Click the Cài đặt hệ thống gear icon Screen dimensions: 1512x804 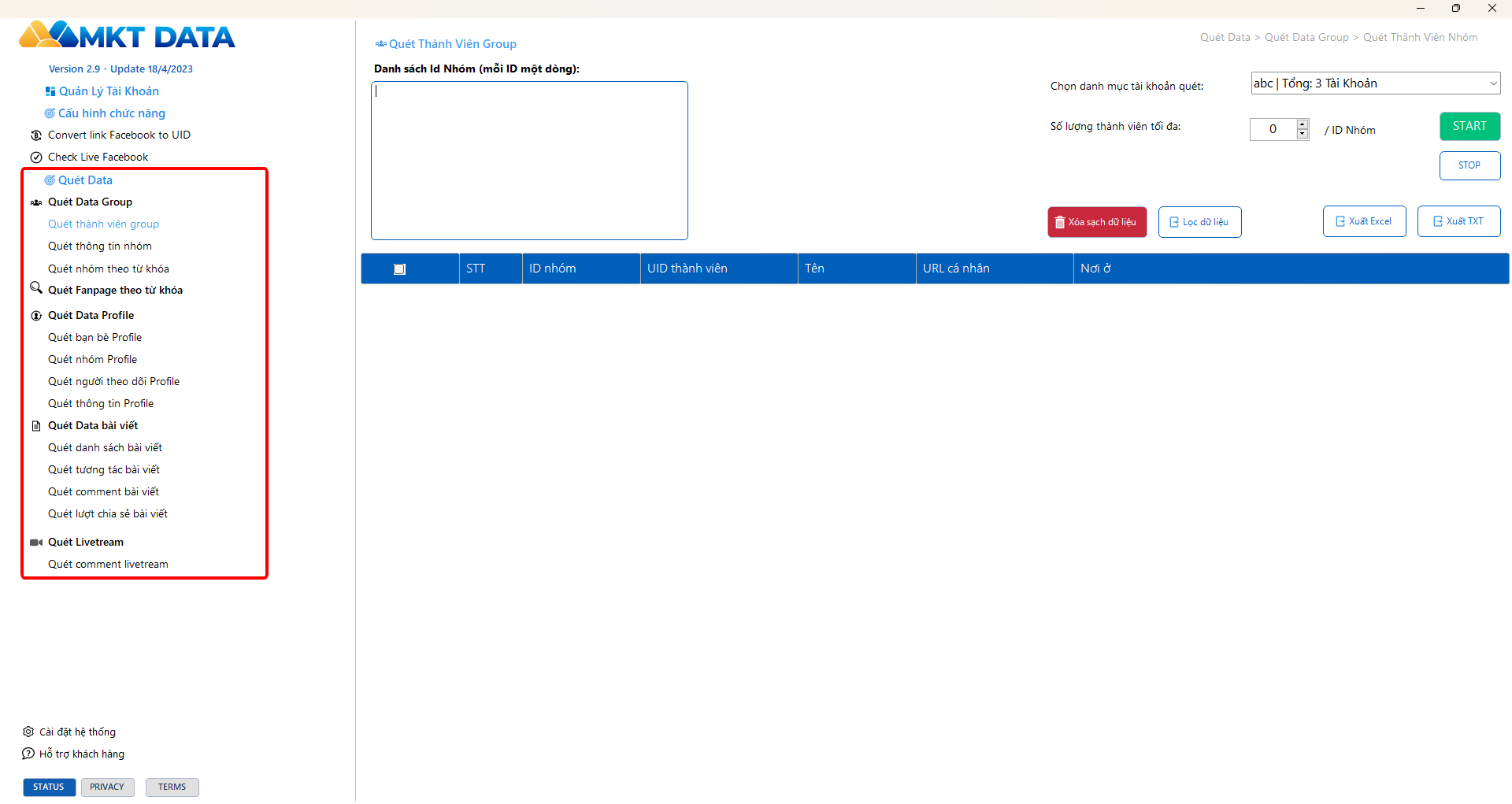pyautogui.click(x=28, y=732)
